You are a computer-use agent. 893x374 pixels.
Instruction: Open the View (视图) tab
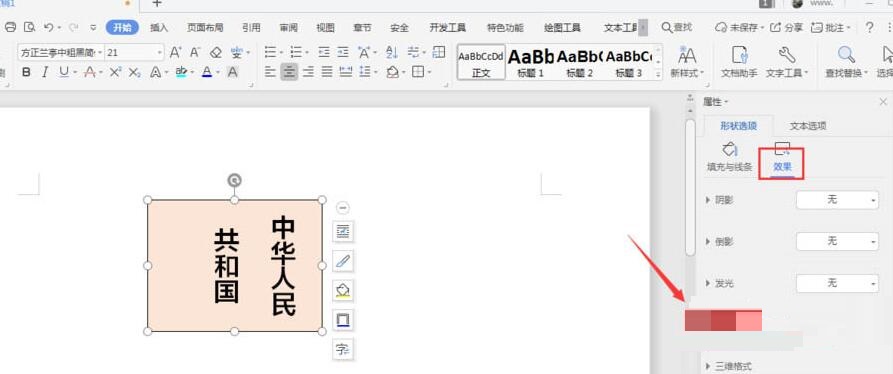coord(325,27)
